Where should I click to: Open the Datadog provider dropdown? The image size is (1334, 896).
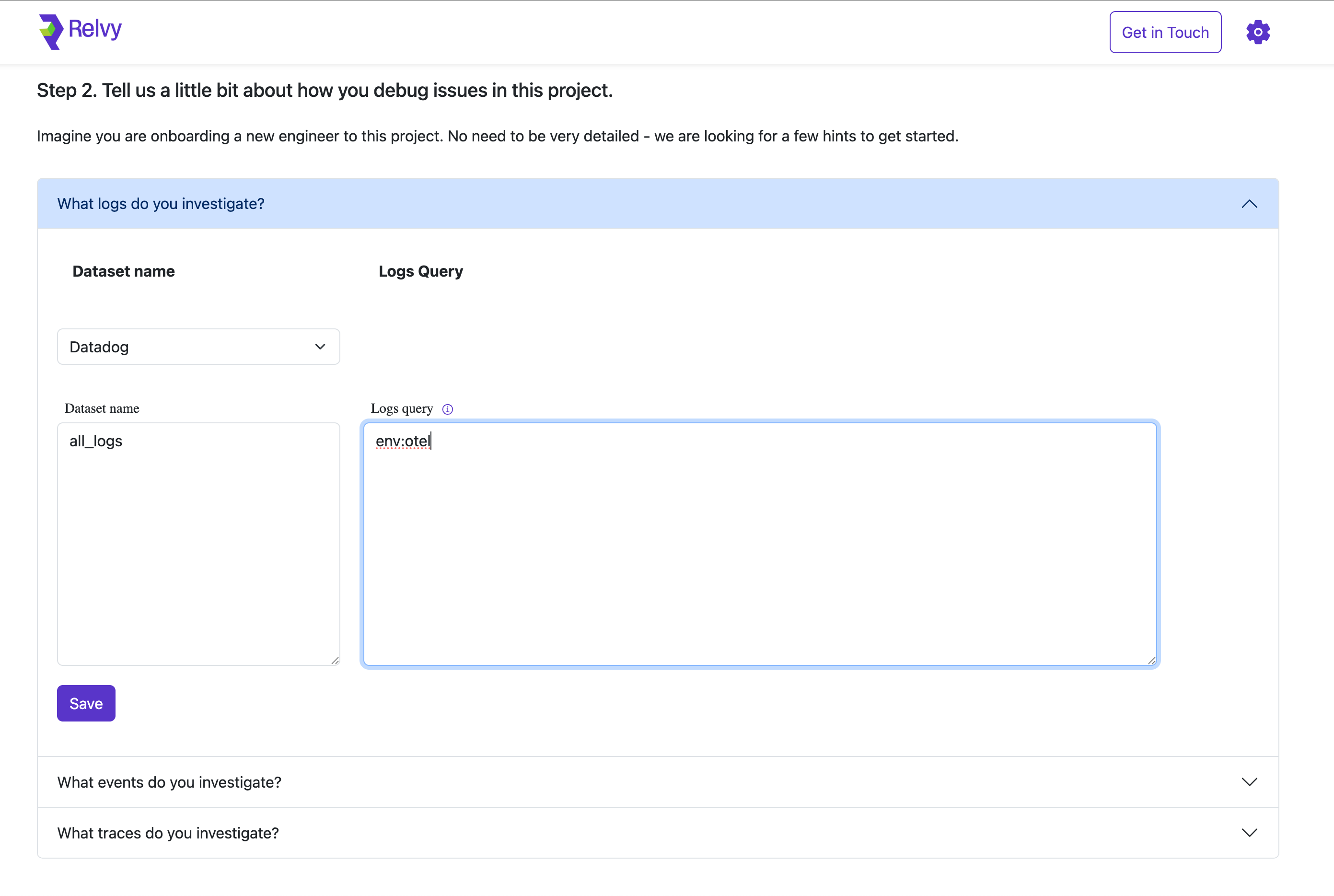click(x=198, y=347)
